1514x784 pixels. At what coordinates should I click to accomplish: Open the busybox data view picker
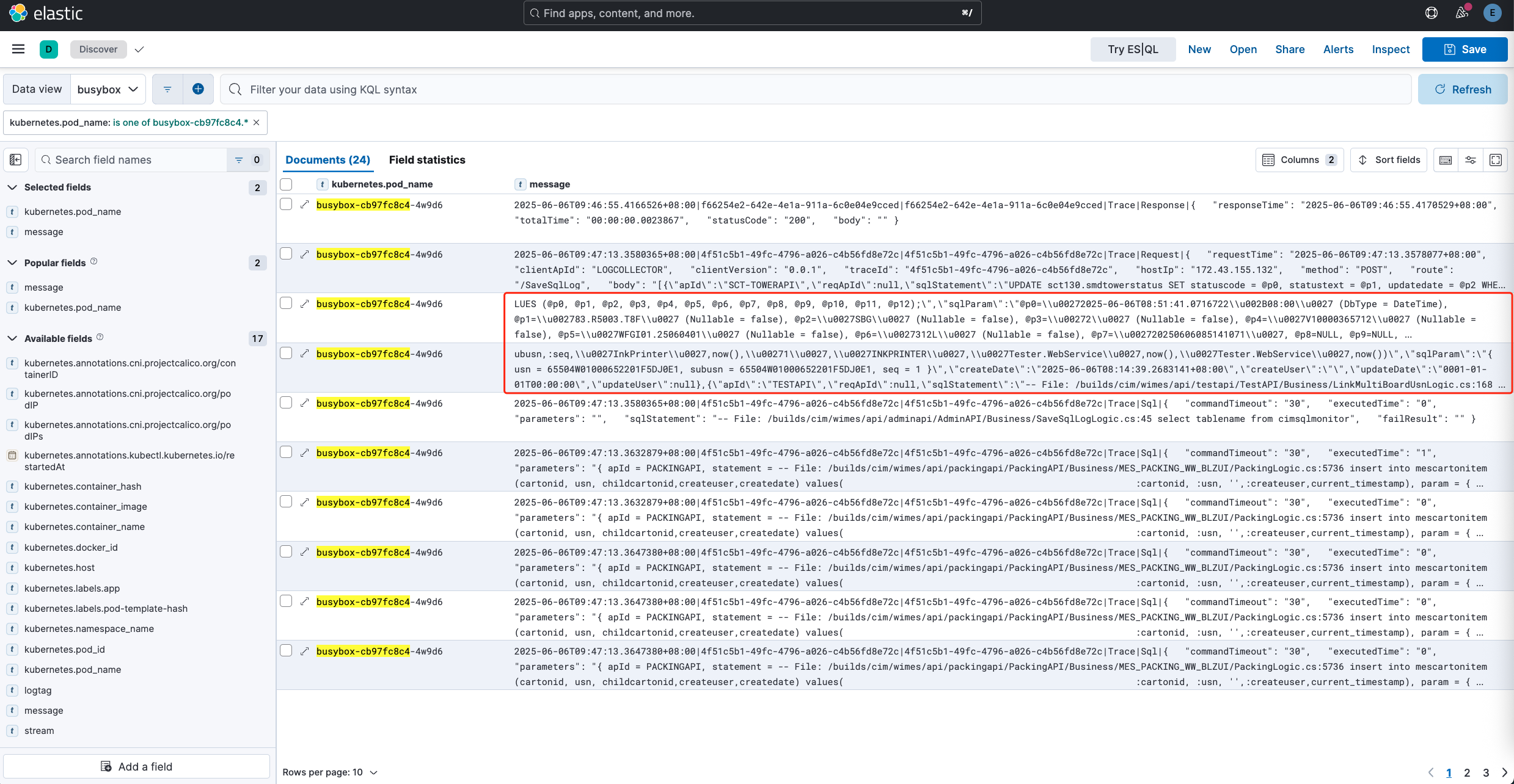coord(108,89)
